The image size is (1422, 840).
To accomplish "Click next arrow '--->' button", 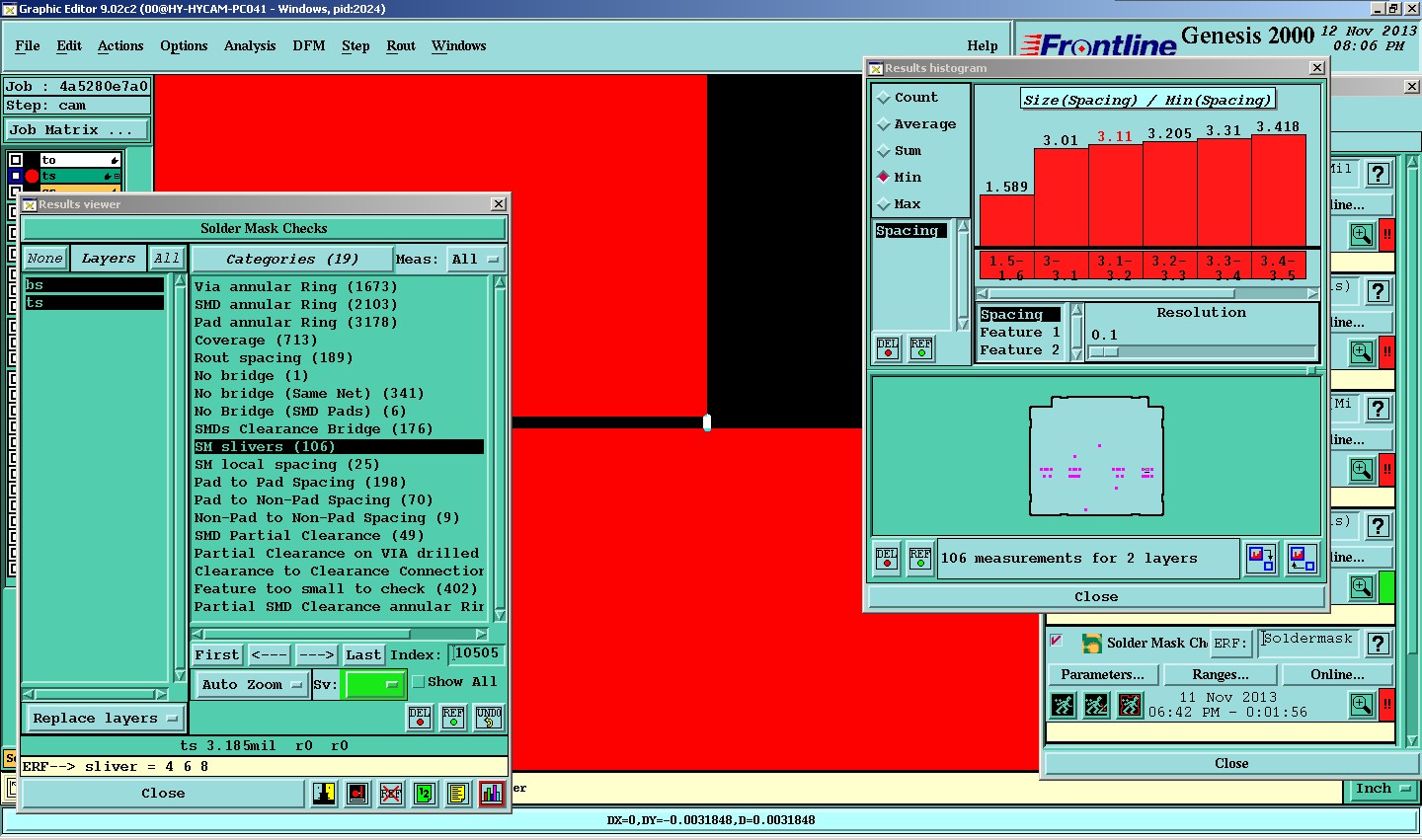I will tap(316, 655).
